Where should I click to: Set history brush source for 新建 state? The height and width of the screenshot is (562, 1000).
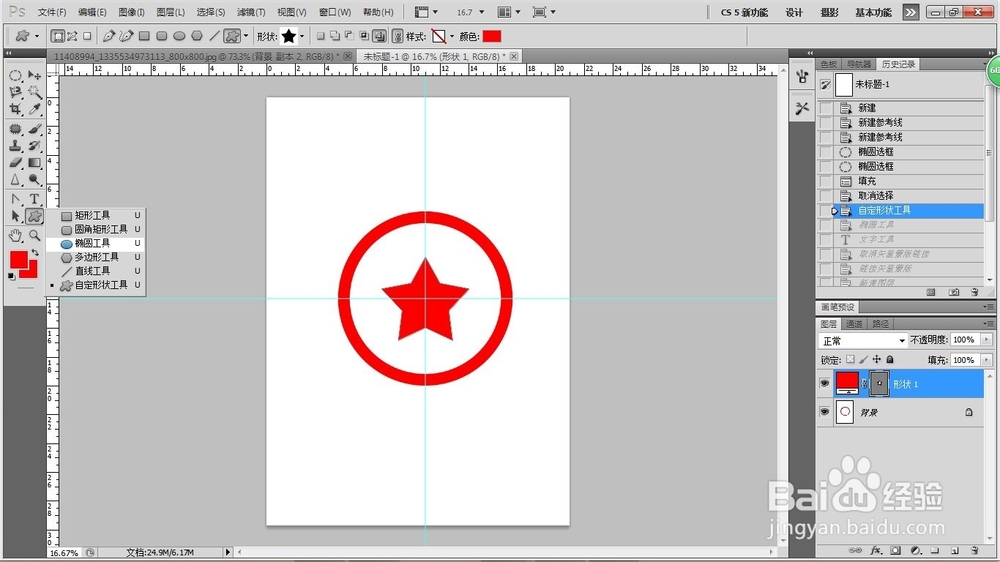(826, 108)
